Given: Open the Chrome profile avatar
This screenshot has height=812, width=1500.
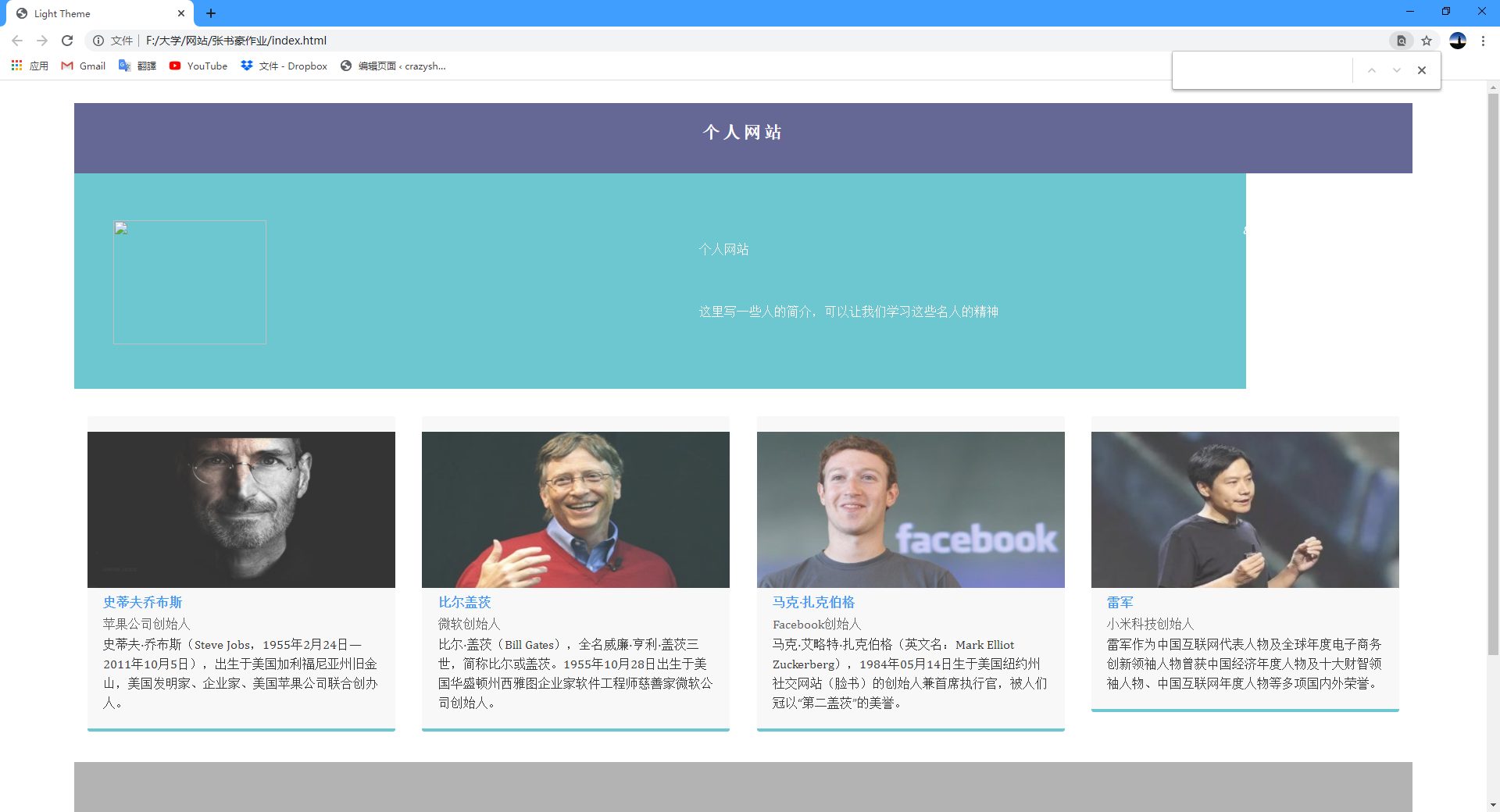Looking at the screenshot, I should 1458,41.
